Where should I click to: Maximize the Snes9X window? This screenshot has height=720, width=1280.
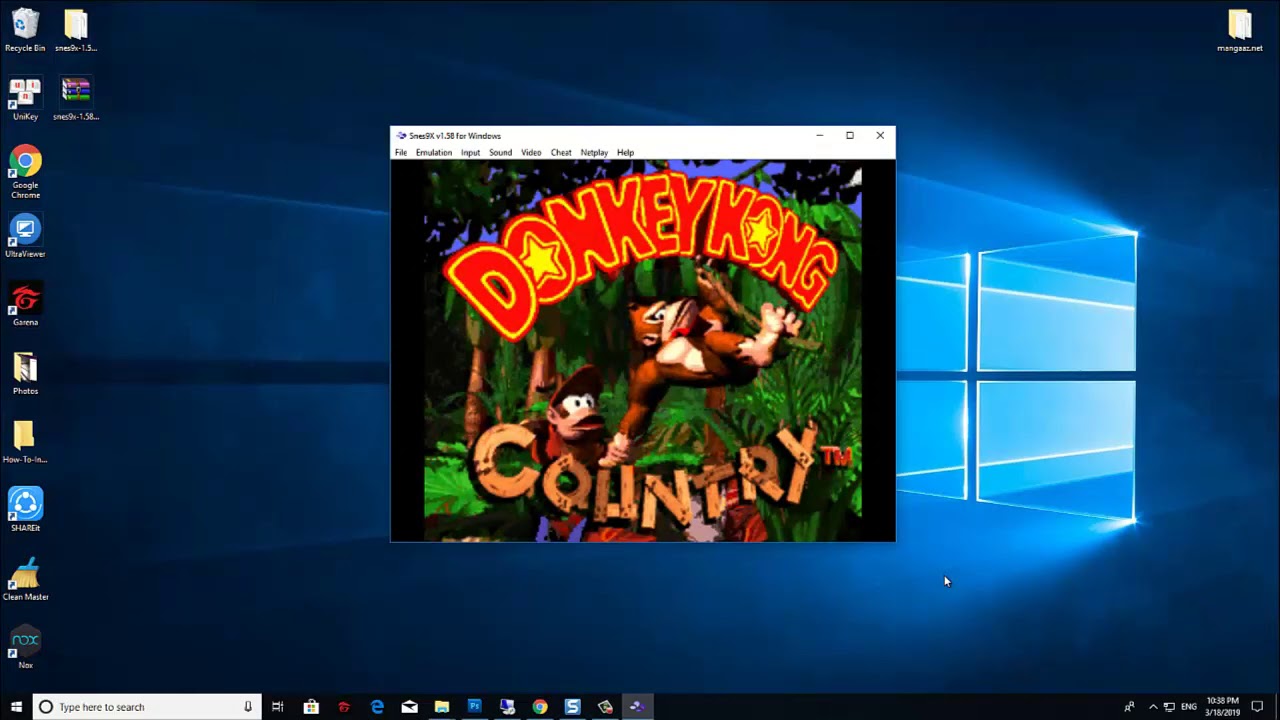(x=850, y=136)
